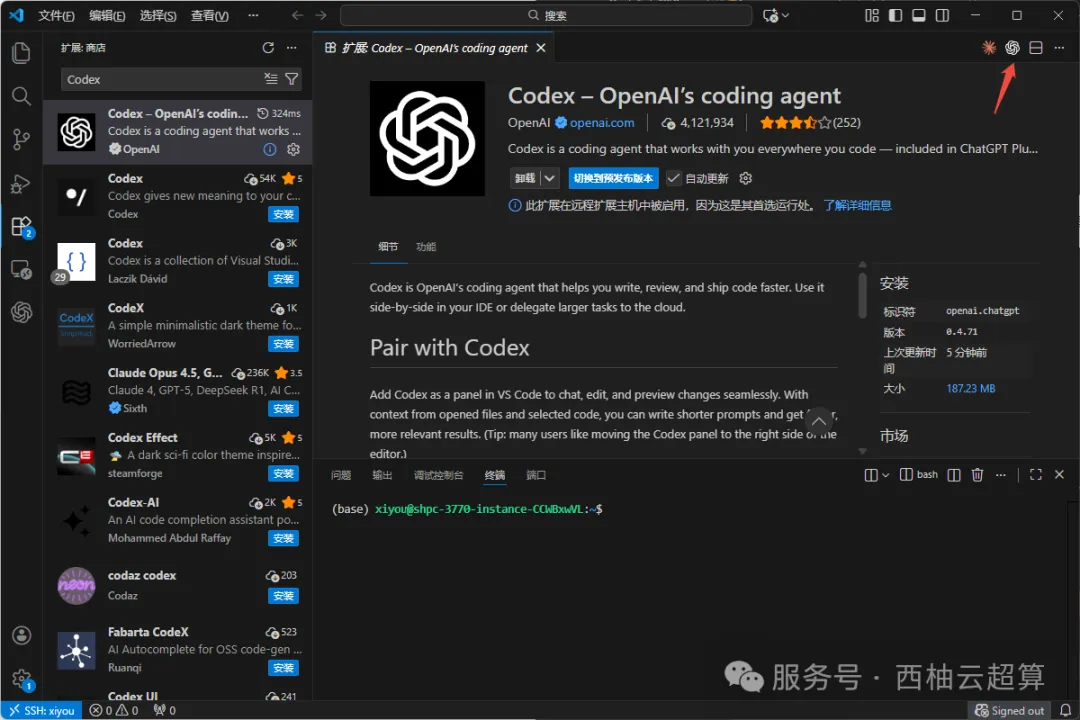
Task: Open Run and Debug view
Action: (x=21, y=183)
